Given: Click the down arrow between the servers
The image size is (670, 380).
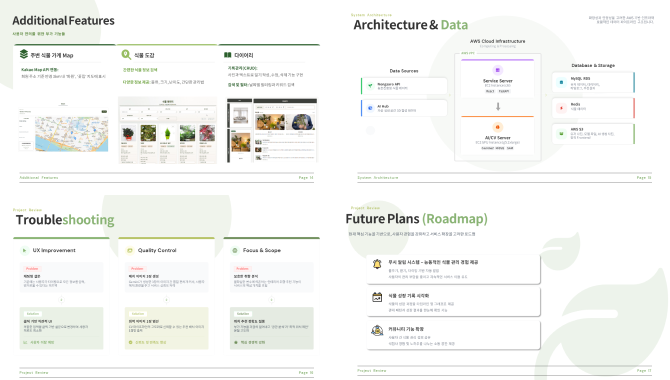Looking at the screenshot, I should pos(498,107).
